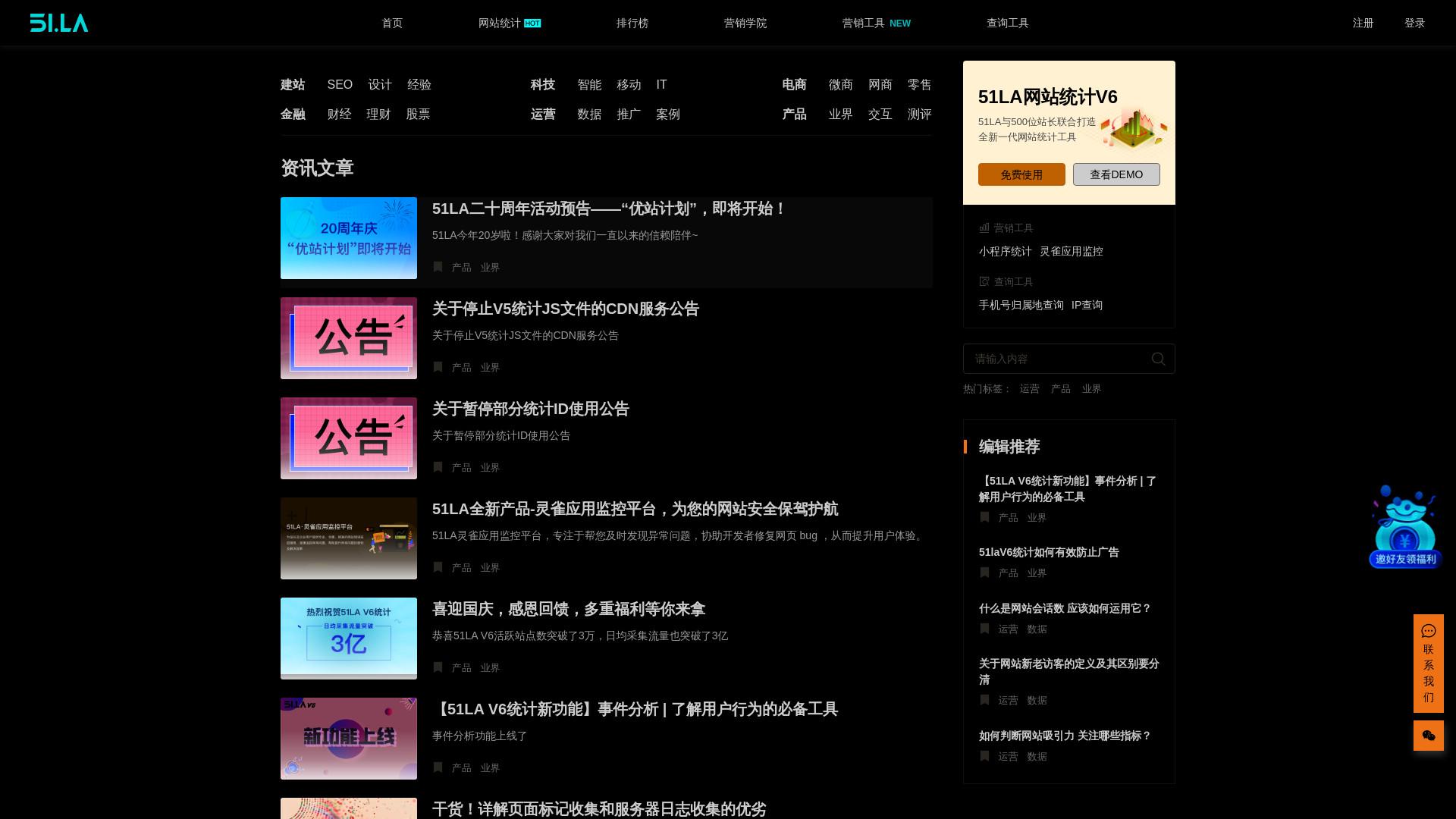Open 3亿 国庆 article thumbnail
Image resolution: width=1456 pixels, height=819 pixels.
(x=349, y=639)
